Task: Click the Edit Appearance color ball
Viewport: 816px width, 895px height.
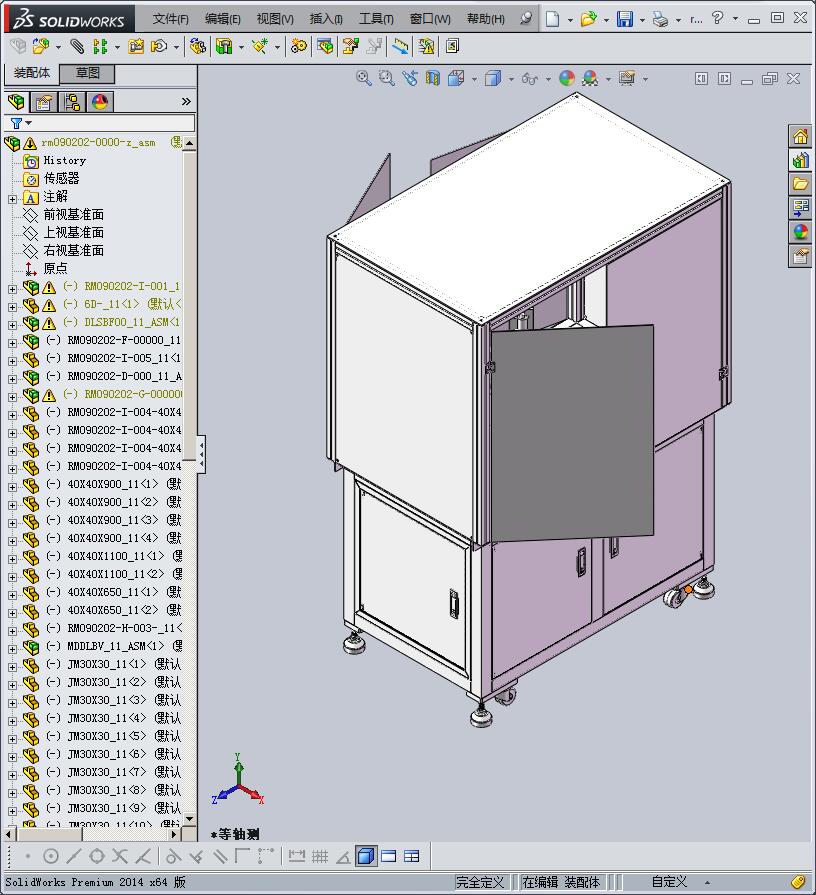Action: (567, 78)
